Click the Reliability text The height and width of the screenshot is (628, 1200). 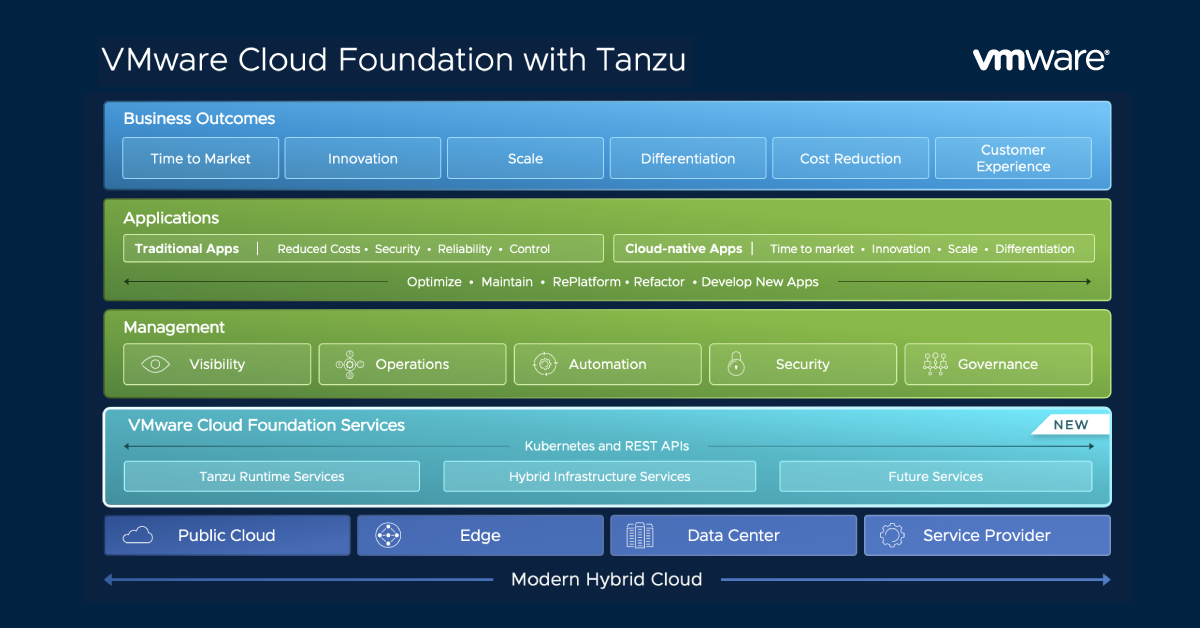(x=465, y=249)
